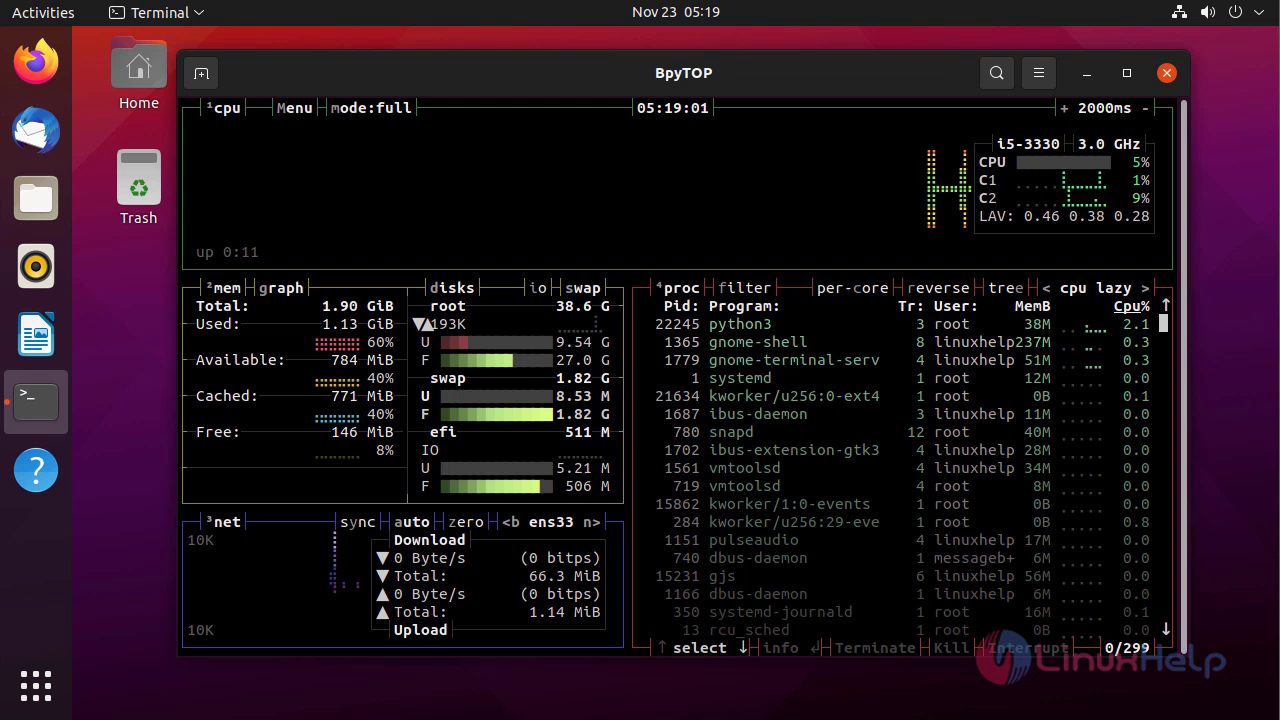Click the up arrow of process scrollbar
The image size is (1280, 720).
[x=1165, y=305]
